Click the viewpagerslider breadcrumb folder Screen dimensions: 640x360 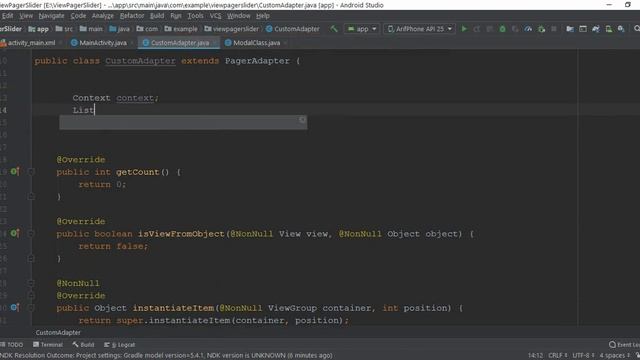pos(231,29)
